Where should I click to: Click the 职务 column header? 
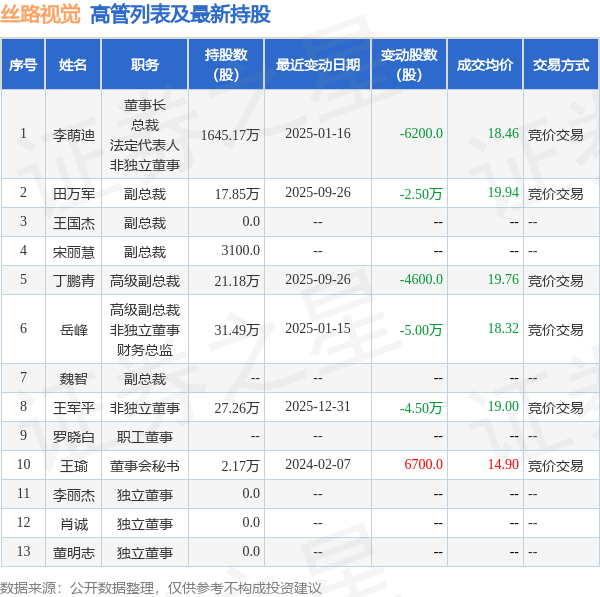click(145, 65)
